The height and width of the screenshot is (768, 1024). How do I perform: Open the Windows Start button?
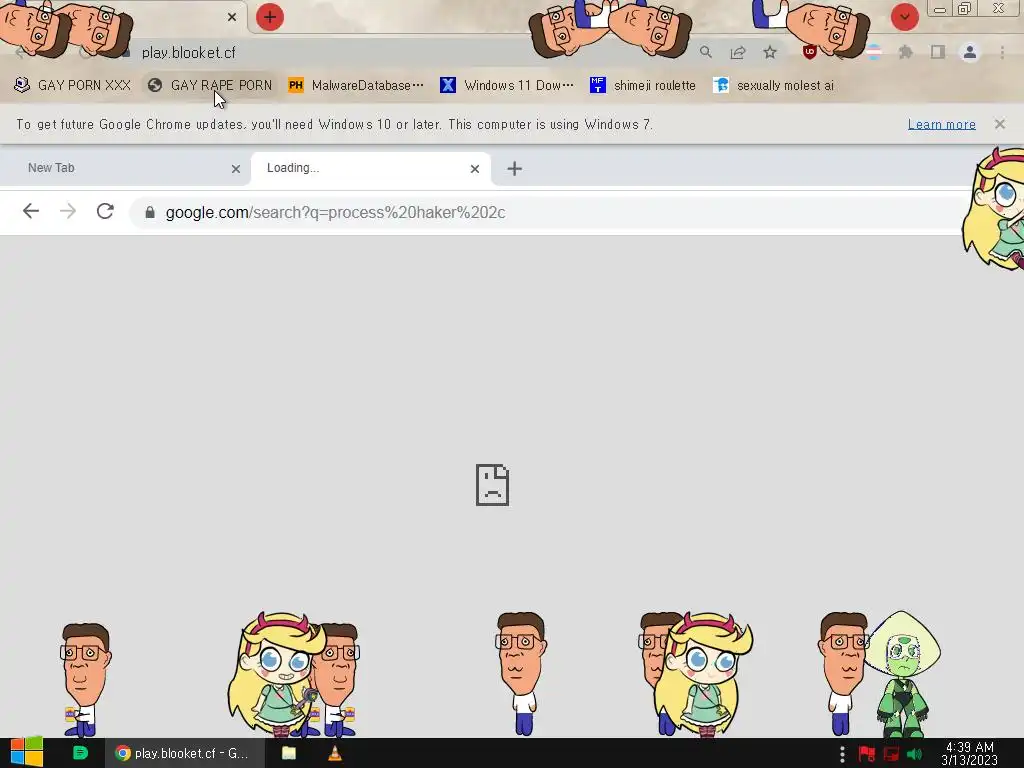click(26, 753)
